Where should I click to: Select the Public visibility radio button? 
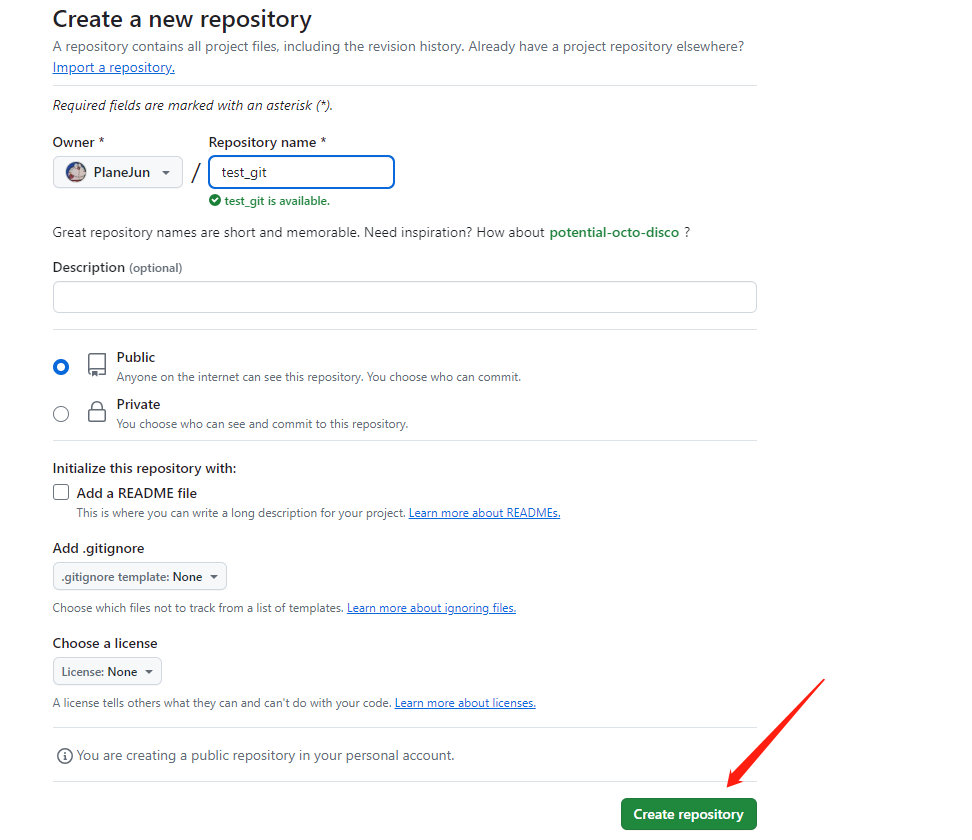pos(61,367)
